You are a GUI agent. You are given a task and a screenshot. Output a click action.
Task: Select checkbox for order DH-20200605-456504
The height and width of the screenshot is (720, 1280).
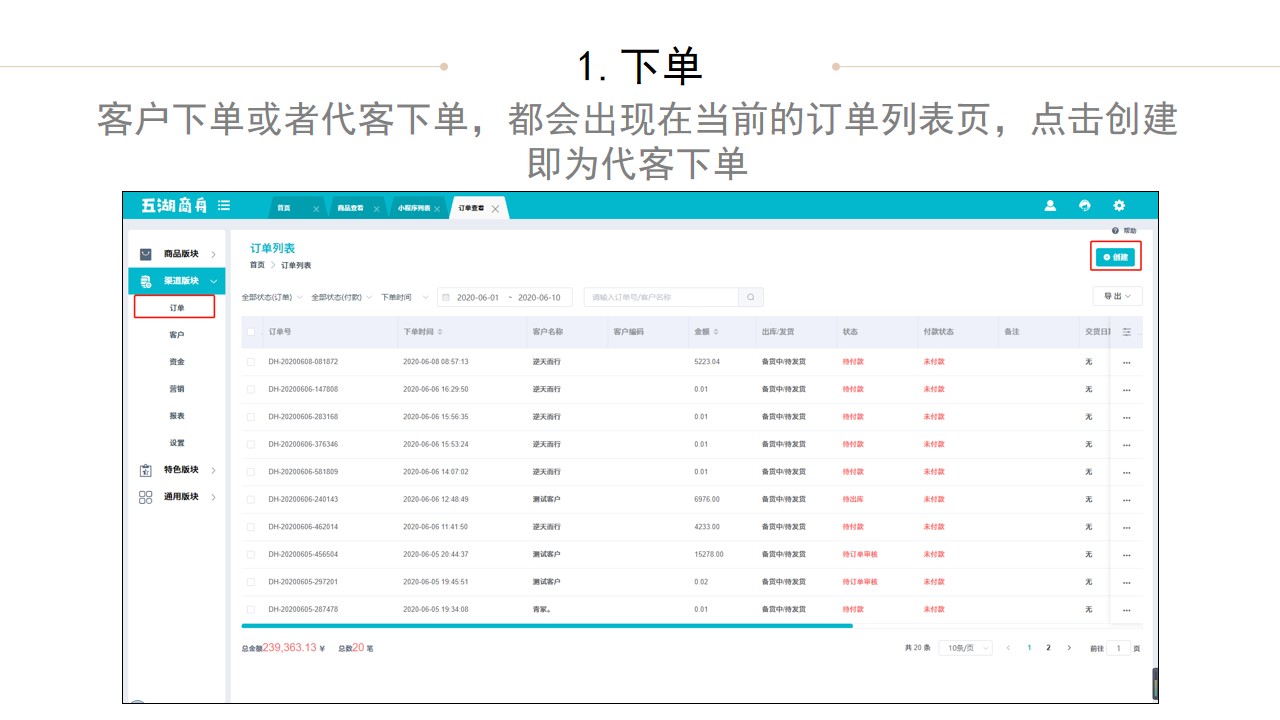[251, 554]
